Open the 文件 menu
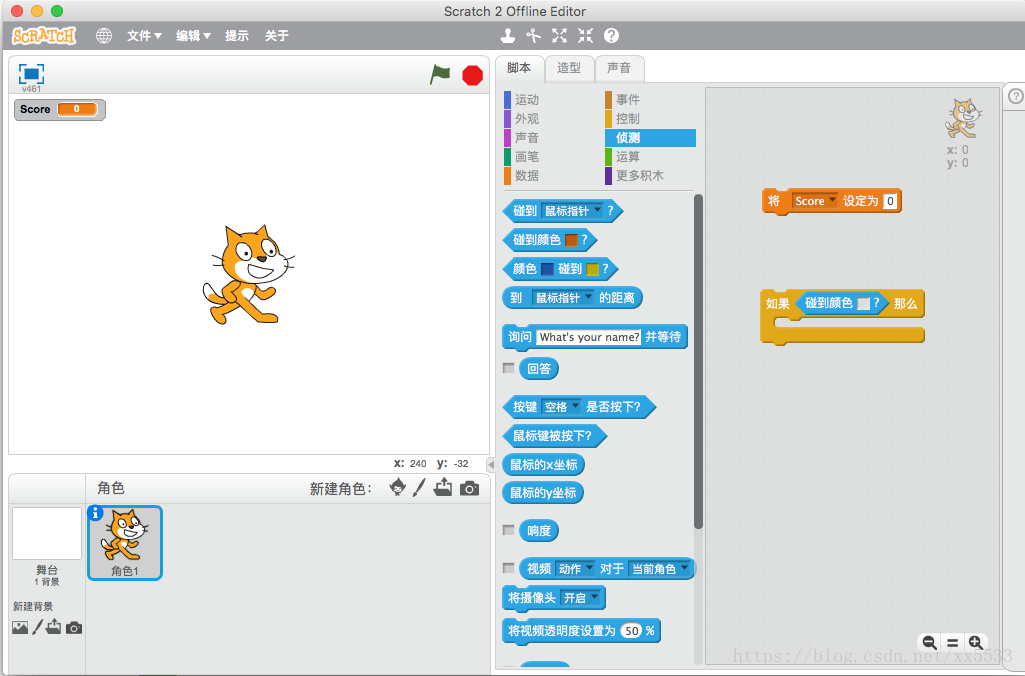Screen dimensions: 1025x676 pos(144,35)
